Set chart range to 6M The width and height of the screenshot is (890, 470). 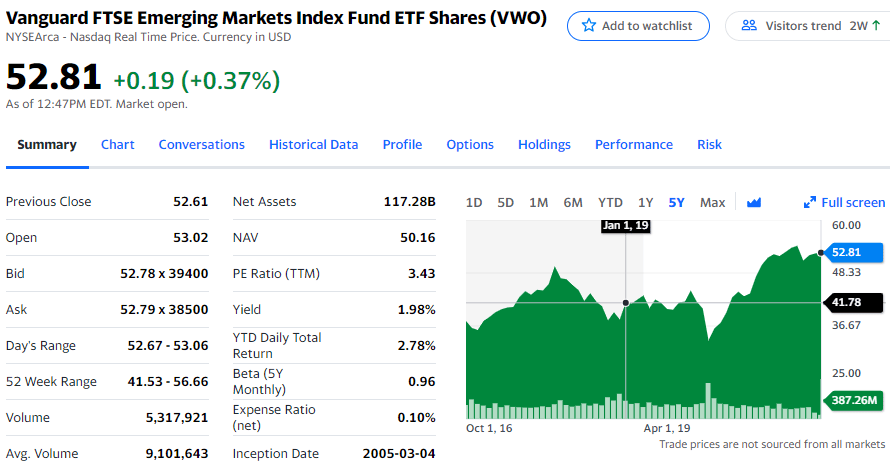tap(573, 202)
